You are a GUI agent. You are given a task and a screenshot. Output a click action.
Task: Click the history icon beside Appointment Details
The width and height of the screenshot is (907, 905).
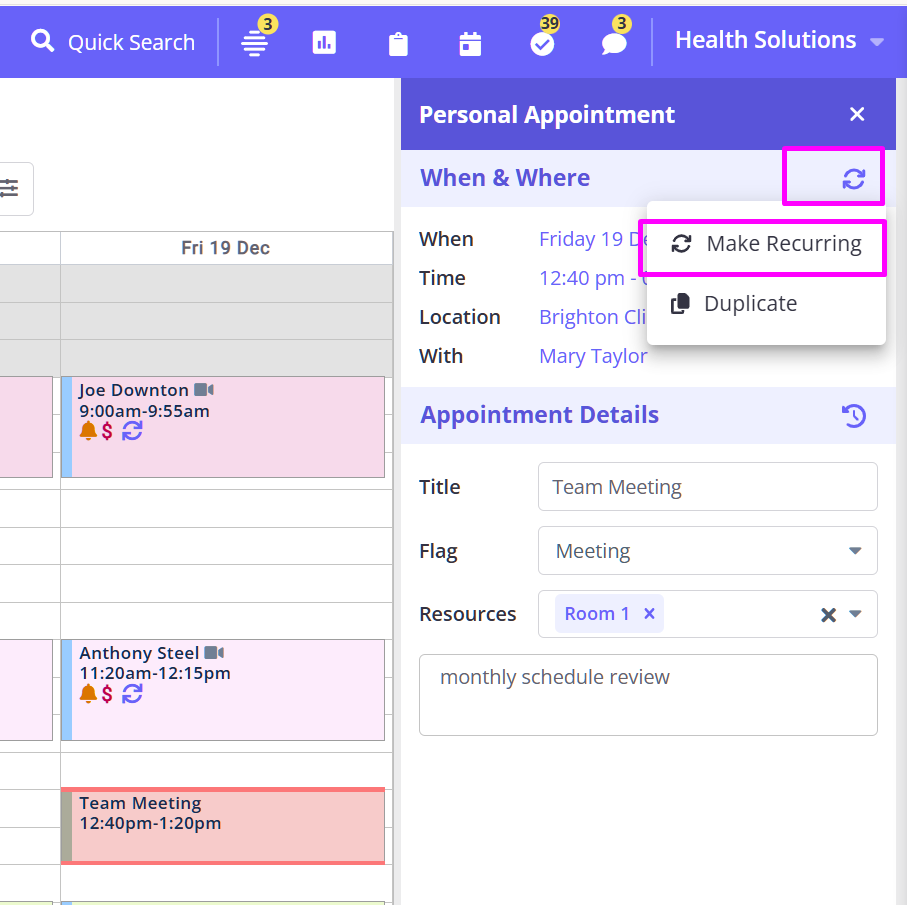854,415
